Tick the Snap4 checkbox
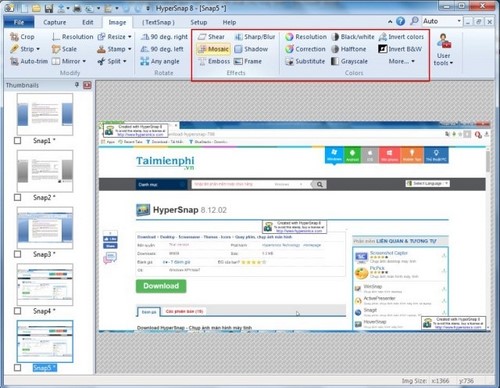The image size is (500, 388). [x=18, y=311]
